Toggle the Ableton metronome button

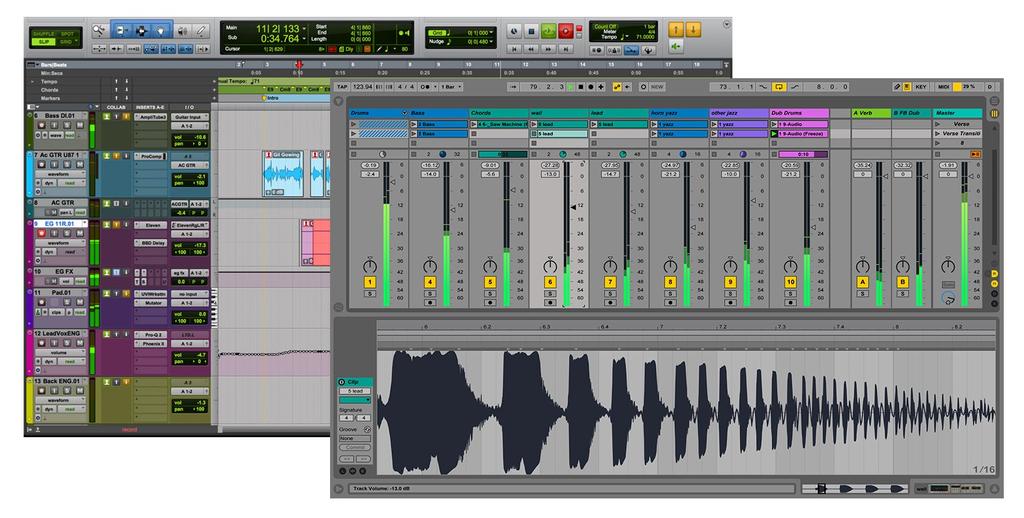click(x=427, y=87)
